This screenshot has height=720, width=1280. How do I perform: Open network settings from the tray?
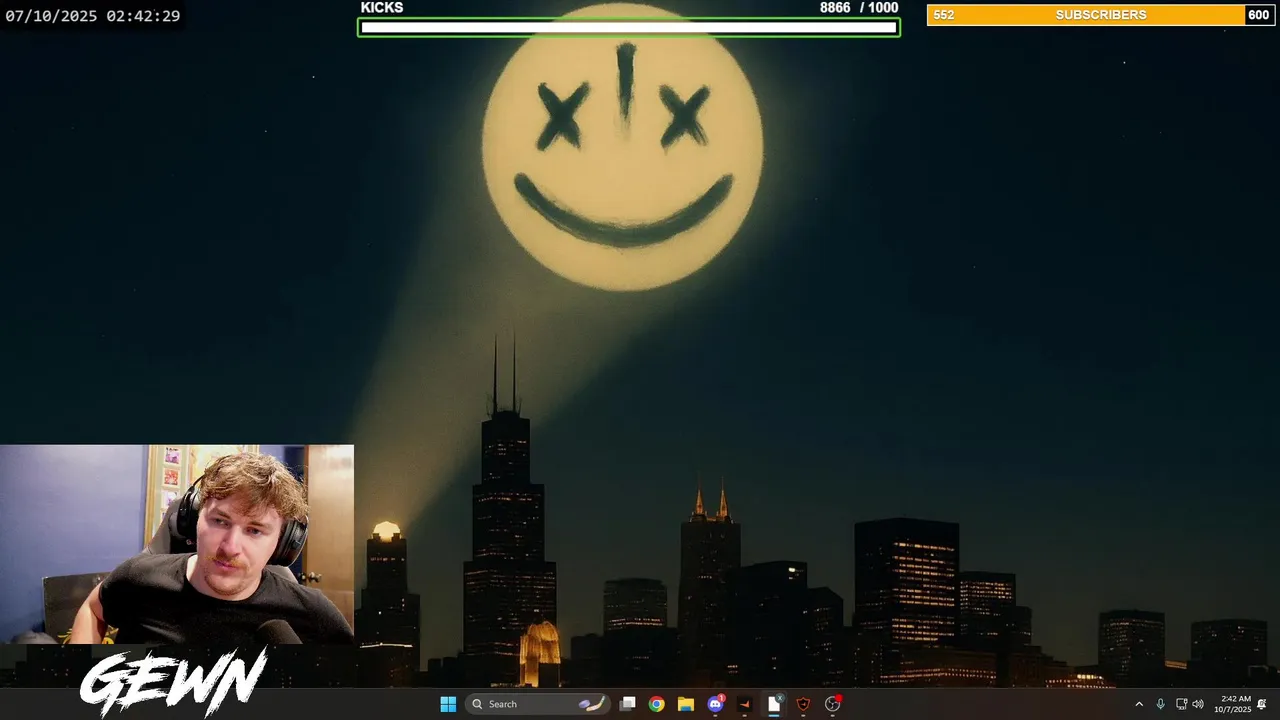(1181, 704)
